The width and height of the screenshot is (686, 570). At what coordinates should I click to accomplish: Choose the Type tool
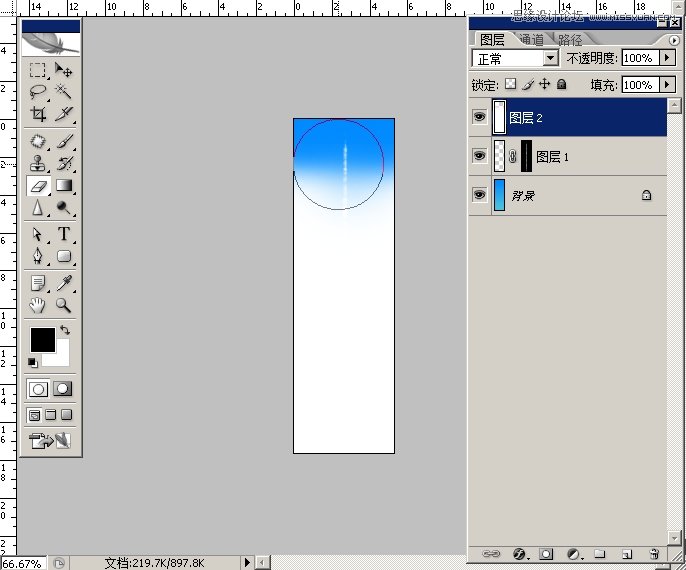[x=64, y=234]
